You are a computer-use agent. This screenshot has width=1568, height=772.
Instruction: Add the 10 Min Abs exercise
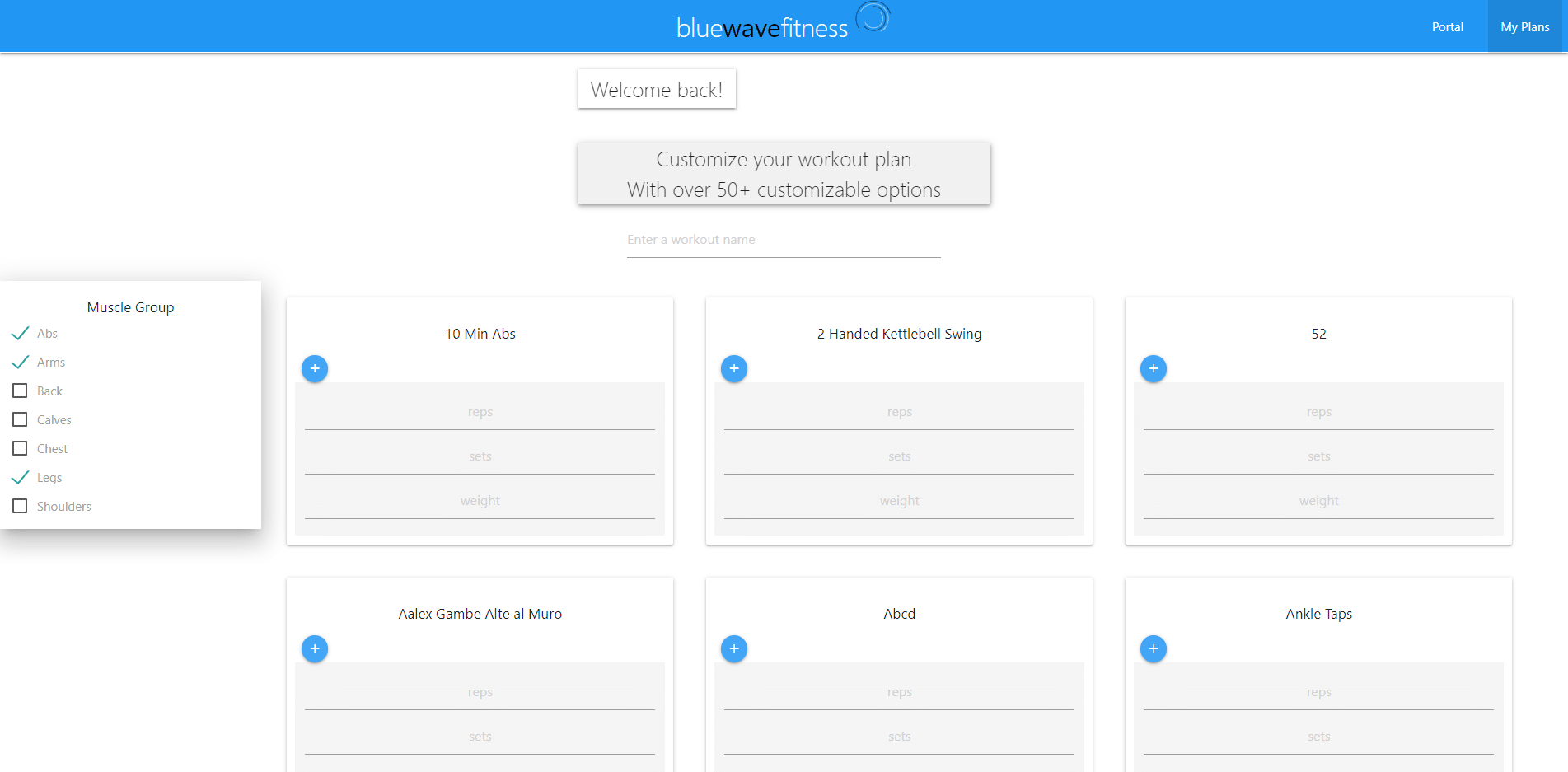point(315,368)
